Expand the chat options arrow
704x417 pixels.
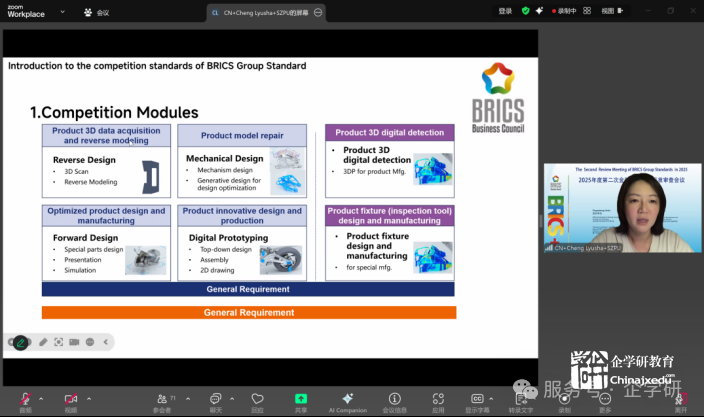point(234,397)
